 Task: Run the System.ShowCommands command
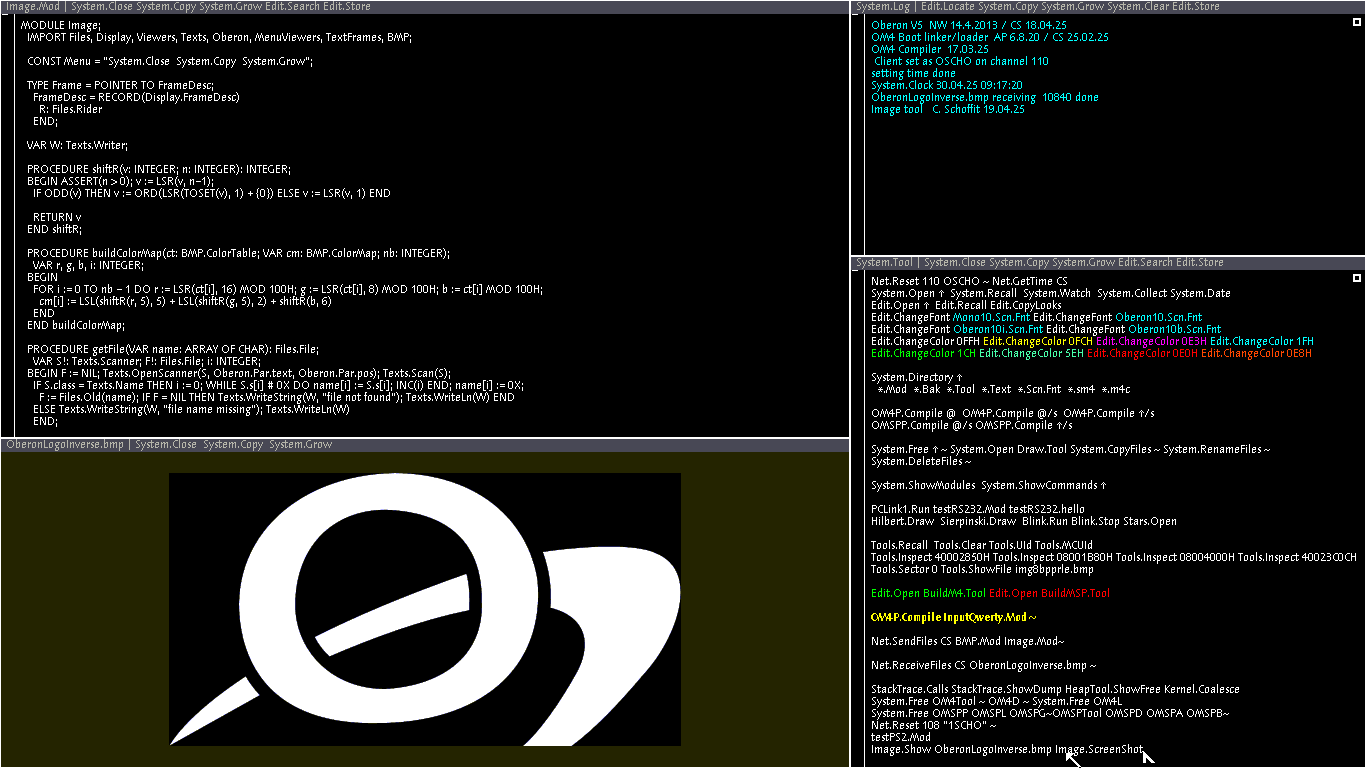(1040, 486)
